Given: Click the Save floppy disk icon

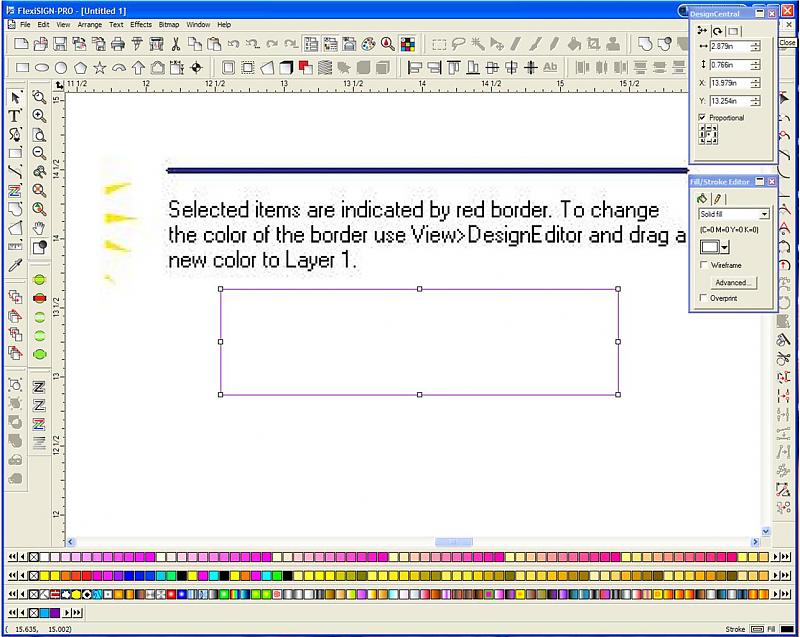Looking at the screenshot, I should pos(60,44).
